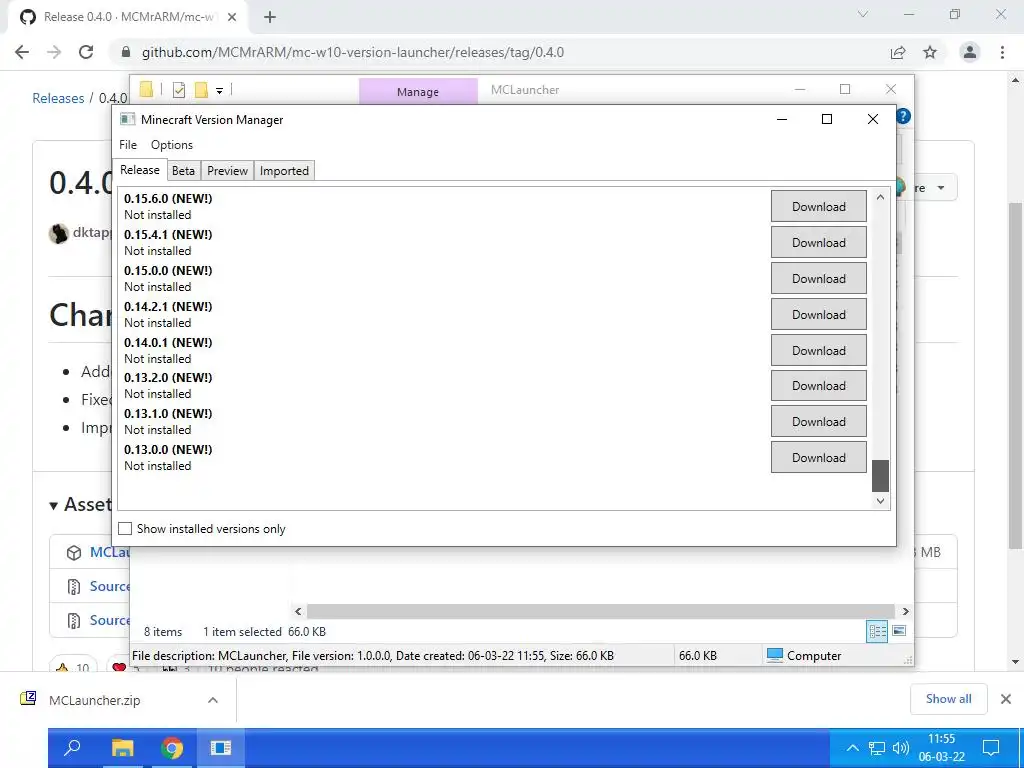Enable Show installed versions only checkbox
The width and height of the screenshot is (1024, 768).
125,528
